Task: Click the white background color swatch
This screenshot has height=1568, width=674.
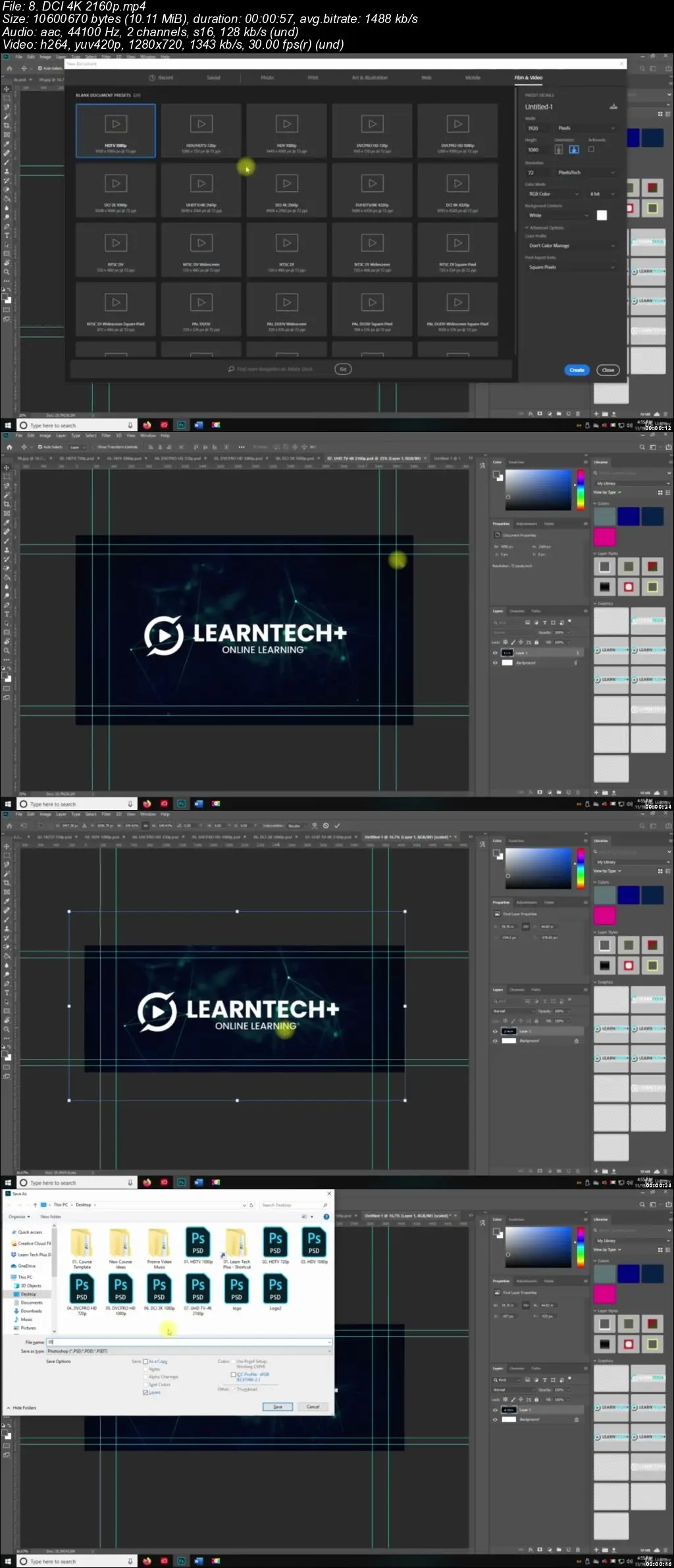Action: tap(602, 215)
